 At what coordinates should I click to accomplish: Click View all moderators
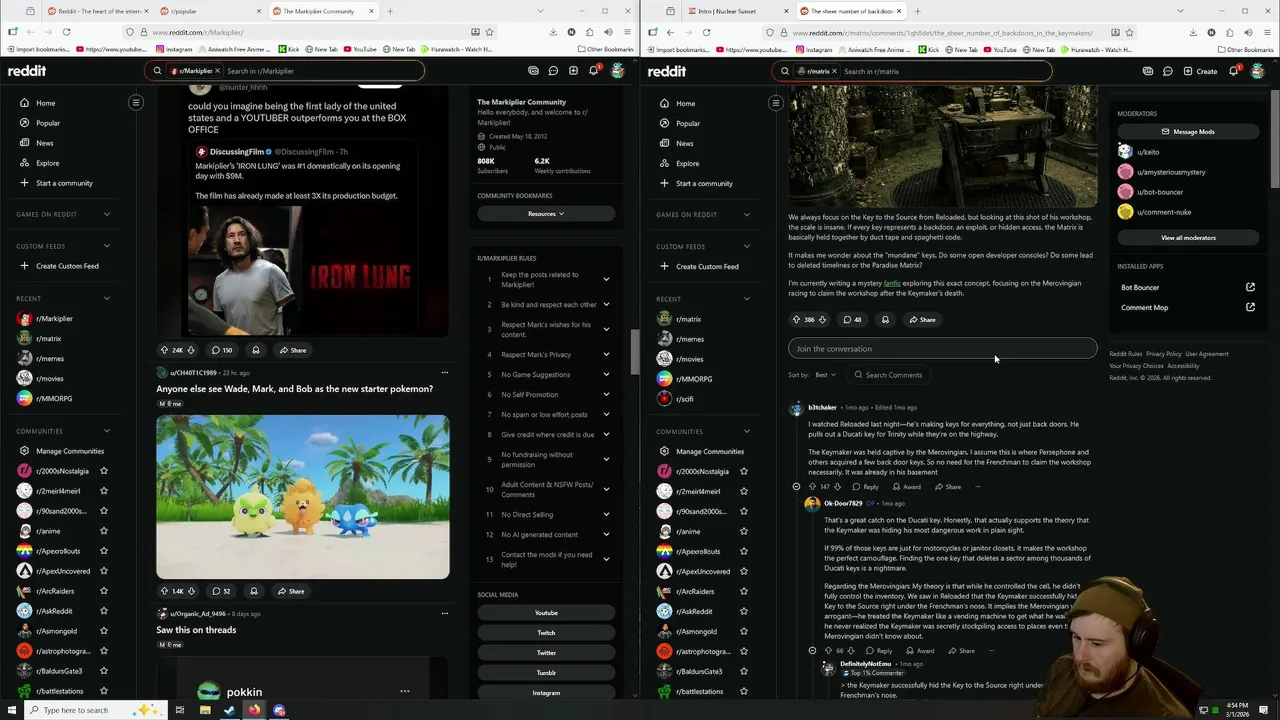(x=1188, y=237)
